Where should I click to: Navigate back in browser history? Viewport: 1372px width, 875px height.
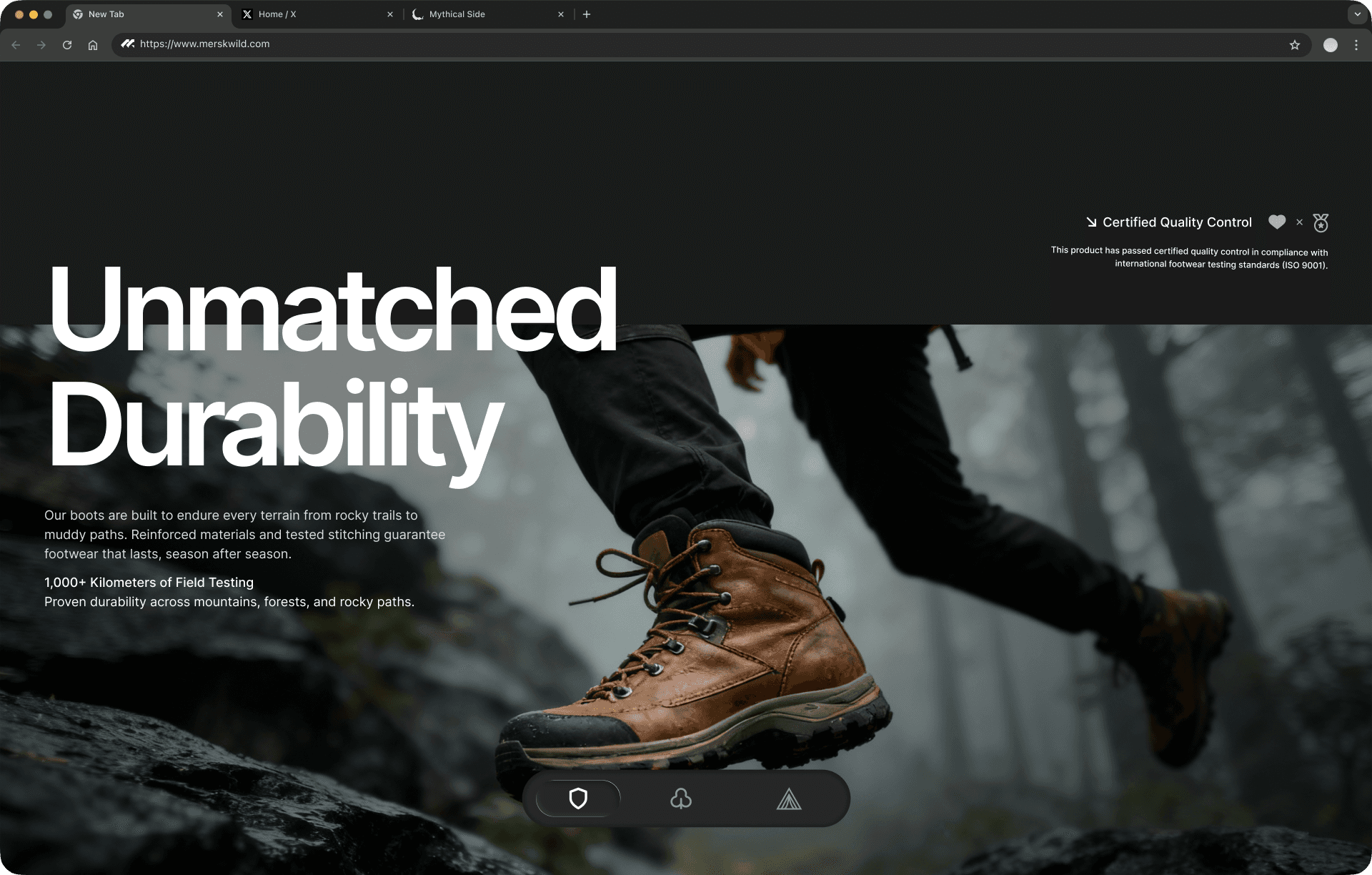(x=16, y=45)
